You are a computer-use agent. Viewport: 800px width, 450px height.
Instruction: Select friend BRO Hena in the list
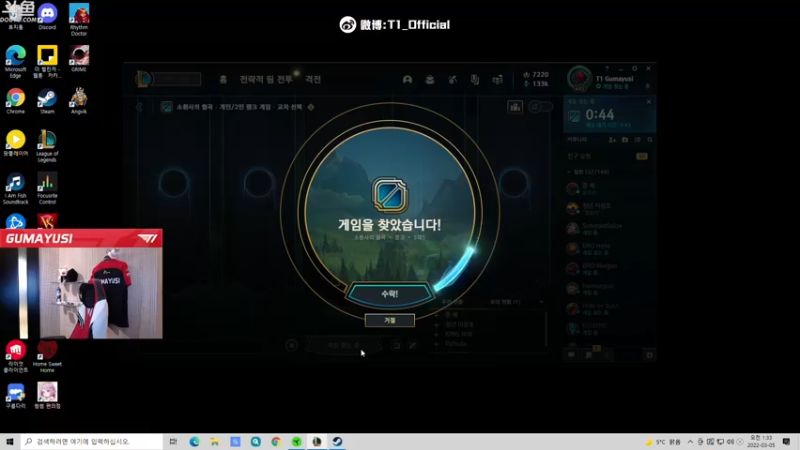click(x=608, y=249)
